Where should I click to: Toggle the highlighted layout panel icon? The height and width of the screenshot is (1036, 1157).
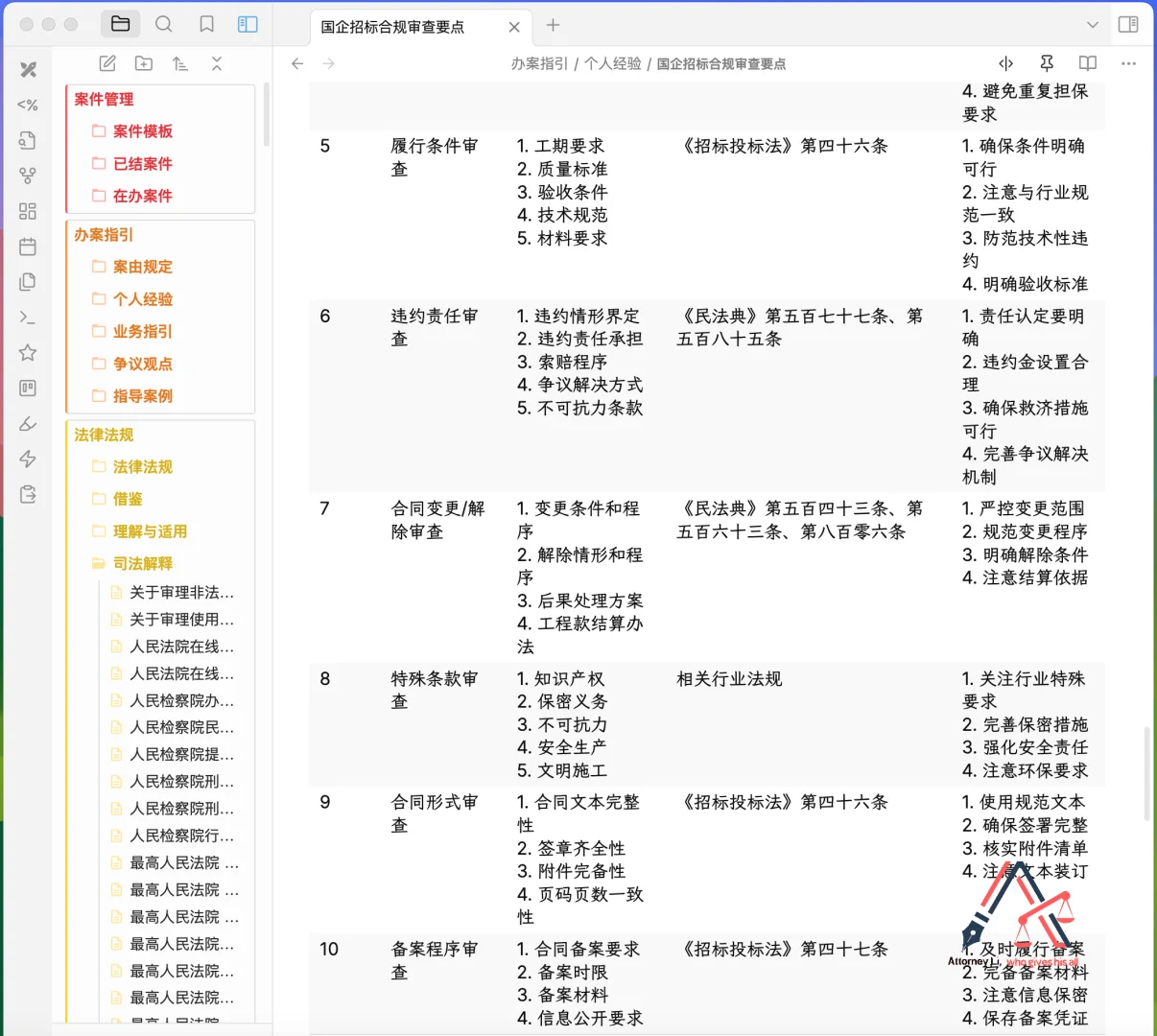248,24
